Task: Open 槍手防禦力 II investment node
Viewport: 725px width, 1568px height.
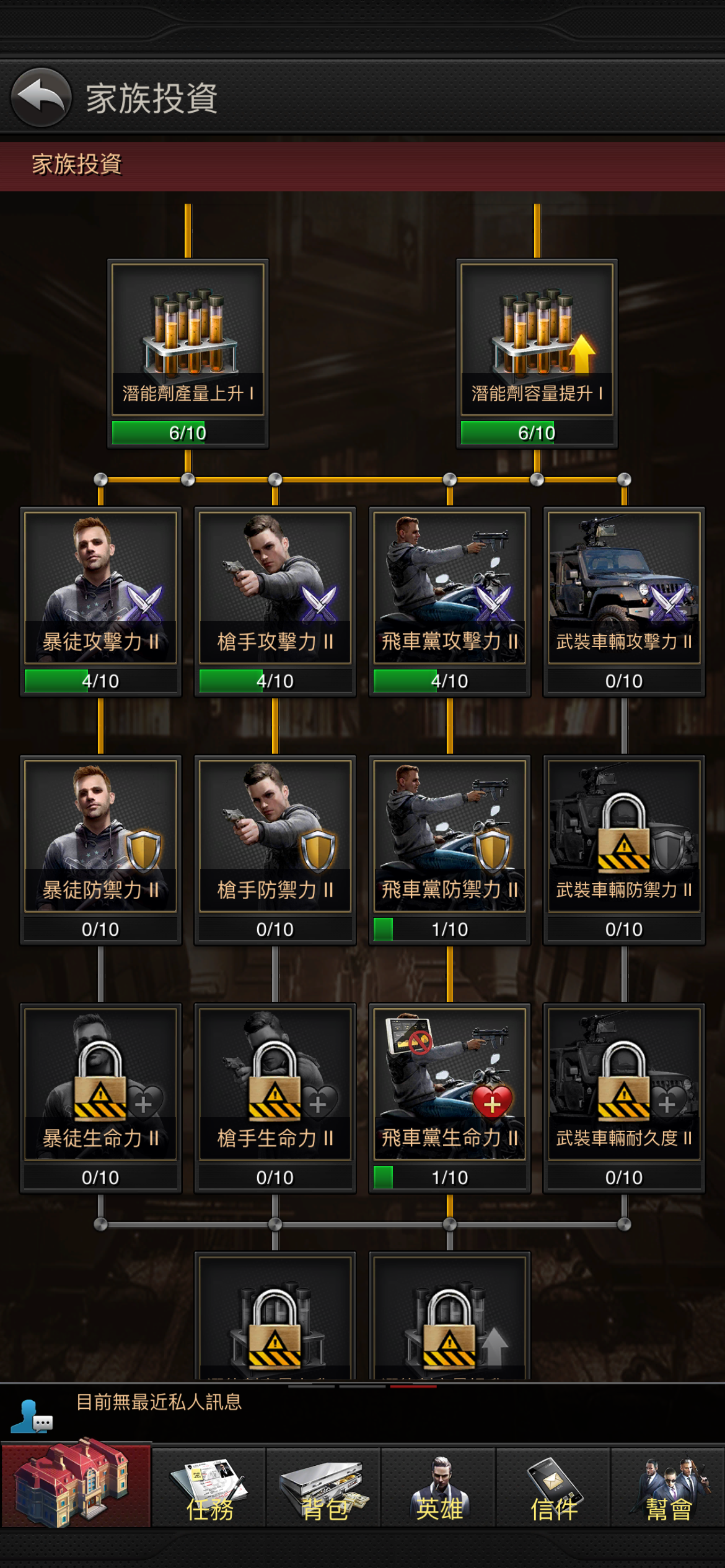Action: pos(275,835)
